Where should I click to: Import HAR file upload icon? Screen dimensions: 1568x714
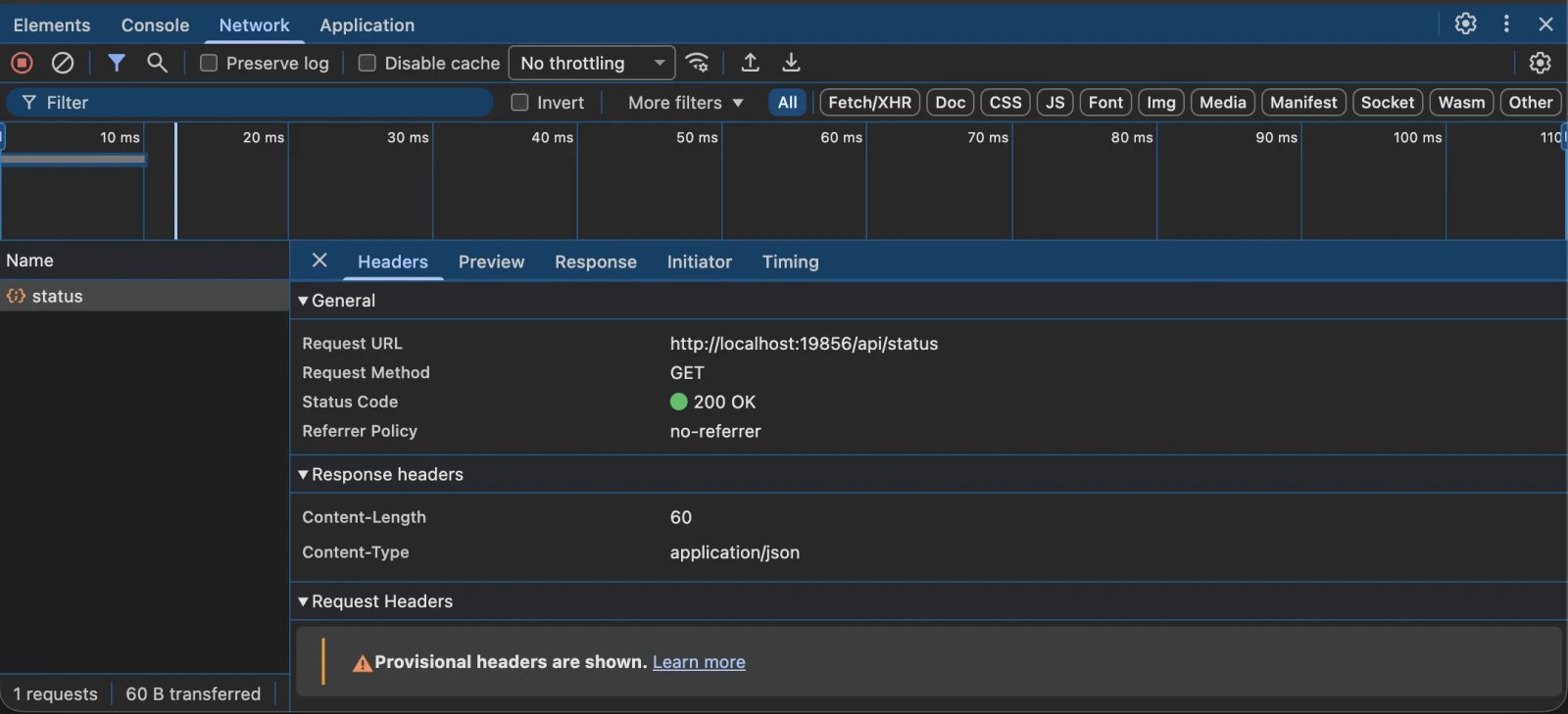(x=751, y=63)
